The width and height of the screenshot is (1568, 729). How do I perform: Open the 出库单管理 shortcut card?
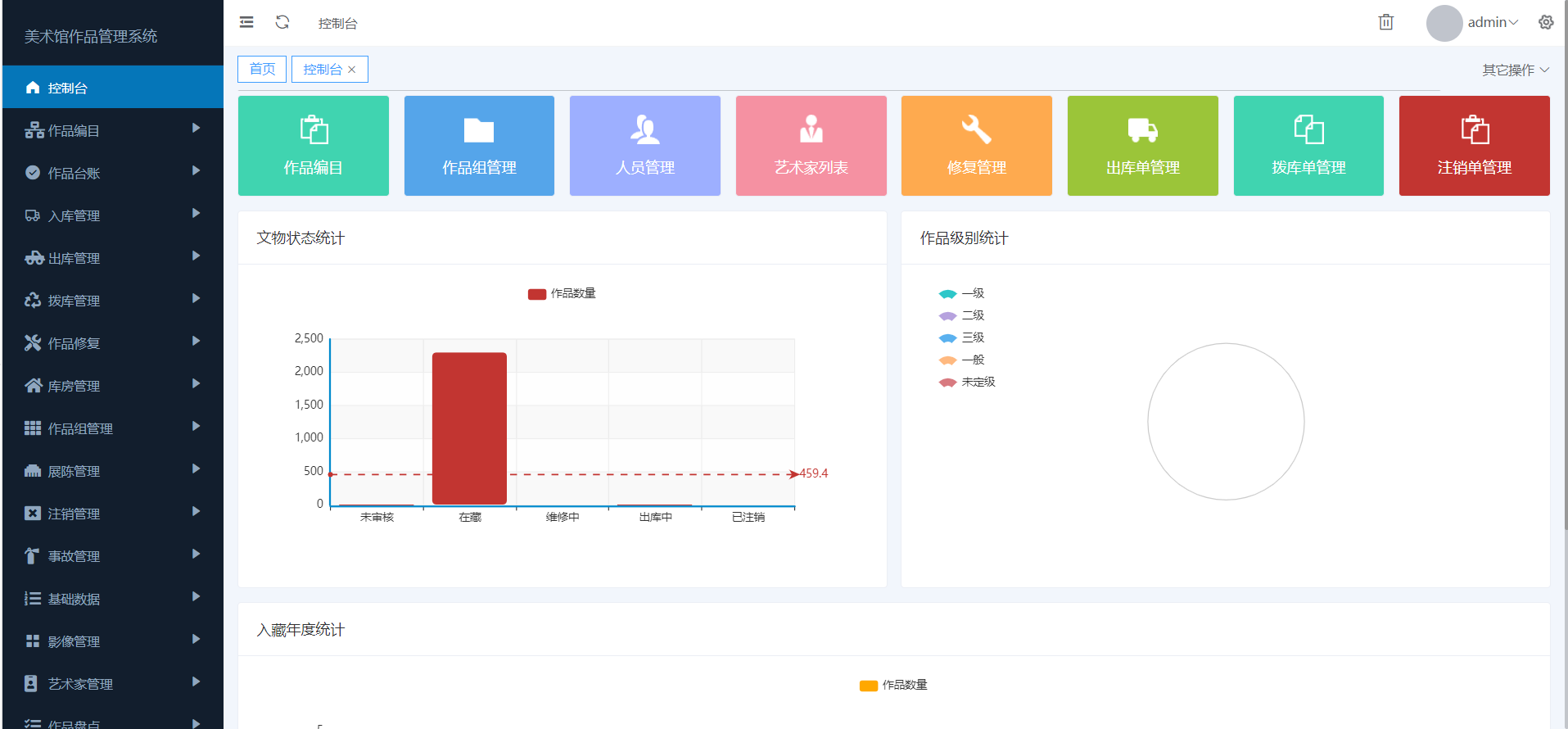tap(1143, 146)
